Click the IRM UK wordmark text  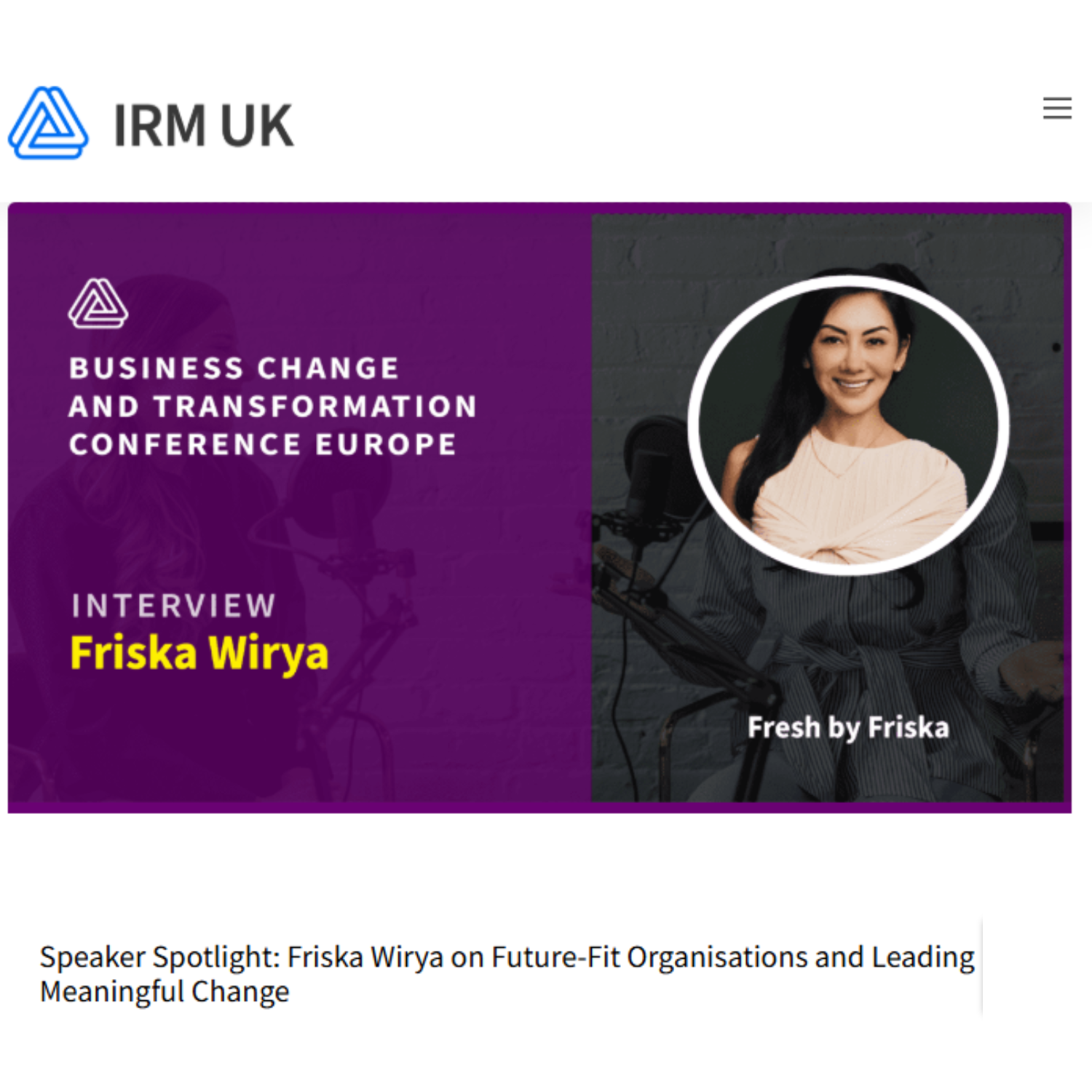pos(203,126)
